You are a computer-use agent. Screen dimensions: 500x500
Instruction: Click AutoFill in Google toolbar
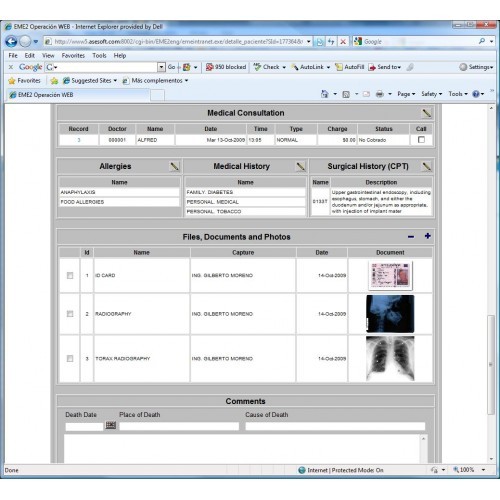[x=349, y=67]
